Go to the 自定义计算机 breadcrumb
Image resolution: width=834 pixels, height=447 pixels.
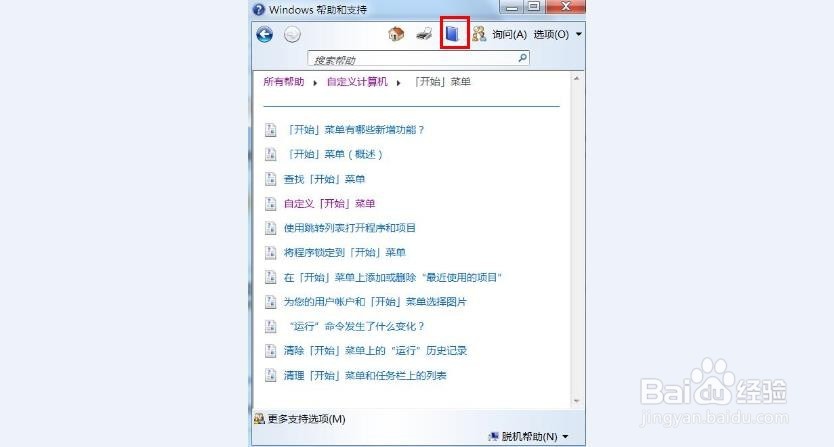(357, 81)
